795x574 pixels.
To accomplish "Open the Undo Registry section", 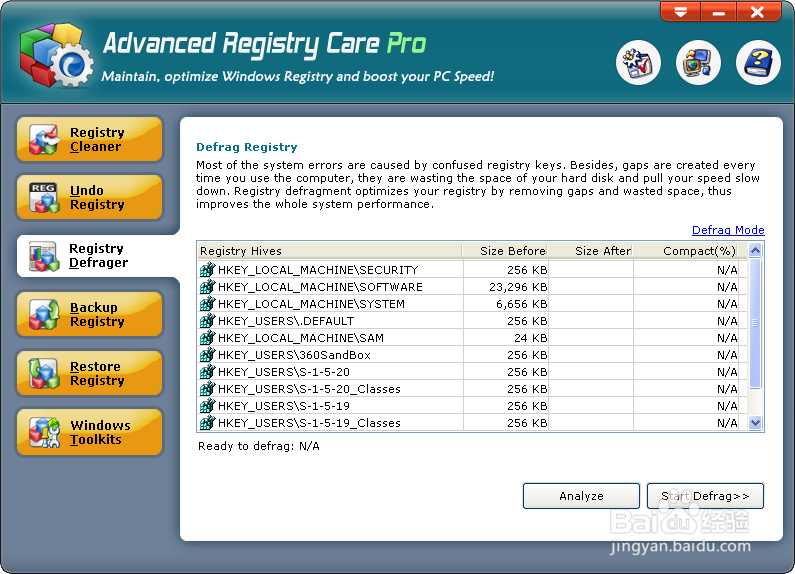I will [90, 197].
